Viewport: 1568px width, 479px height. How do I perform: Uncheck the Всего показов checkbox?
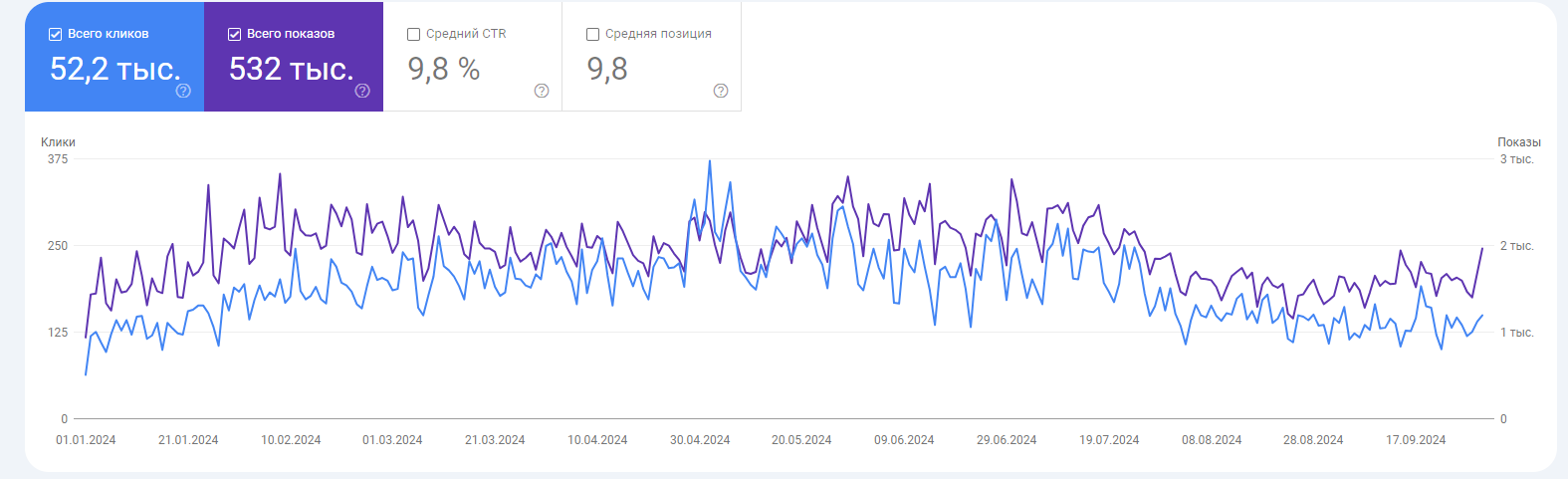click(235, 34)
